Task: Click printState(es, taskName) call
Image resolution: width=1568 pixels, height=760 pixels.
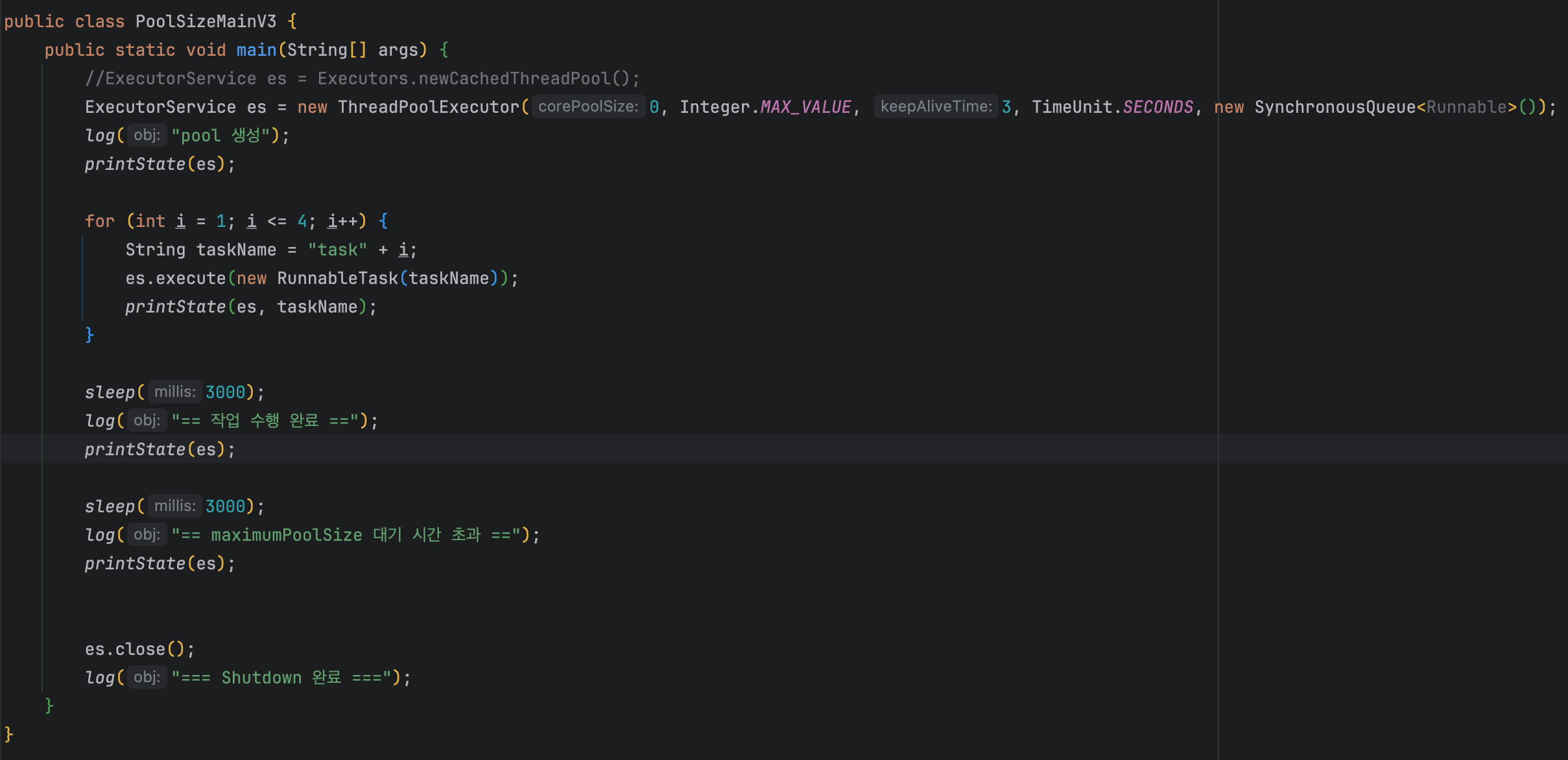Action: point(250,307)
